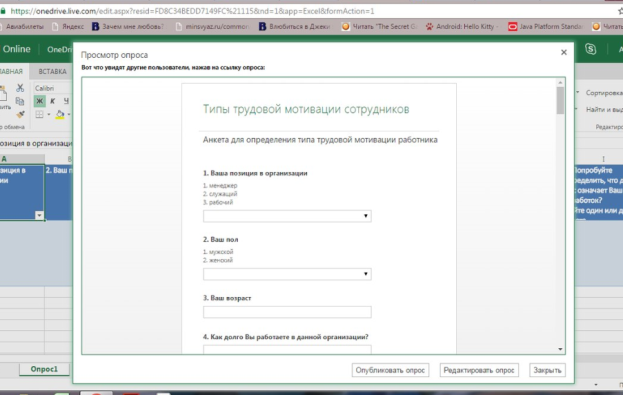Open the position in organization dropdown

click(x=287, y=216)
